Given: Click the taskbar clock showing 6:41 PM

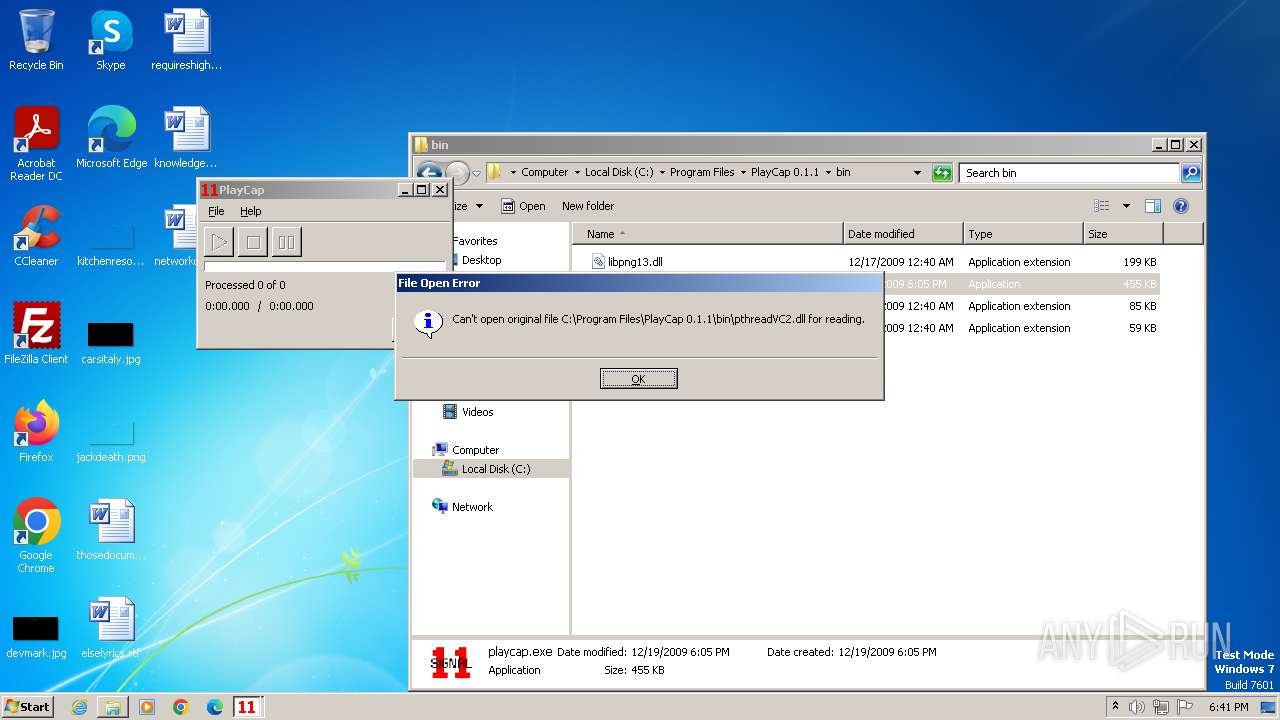Looking at the screenshot, I should tap(1228, 707).
